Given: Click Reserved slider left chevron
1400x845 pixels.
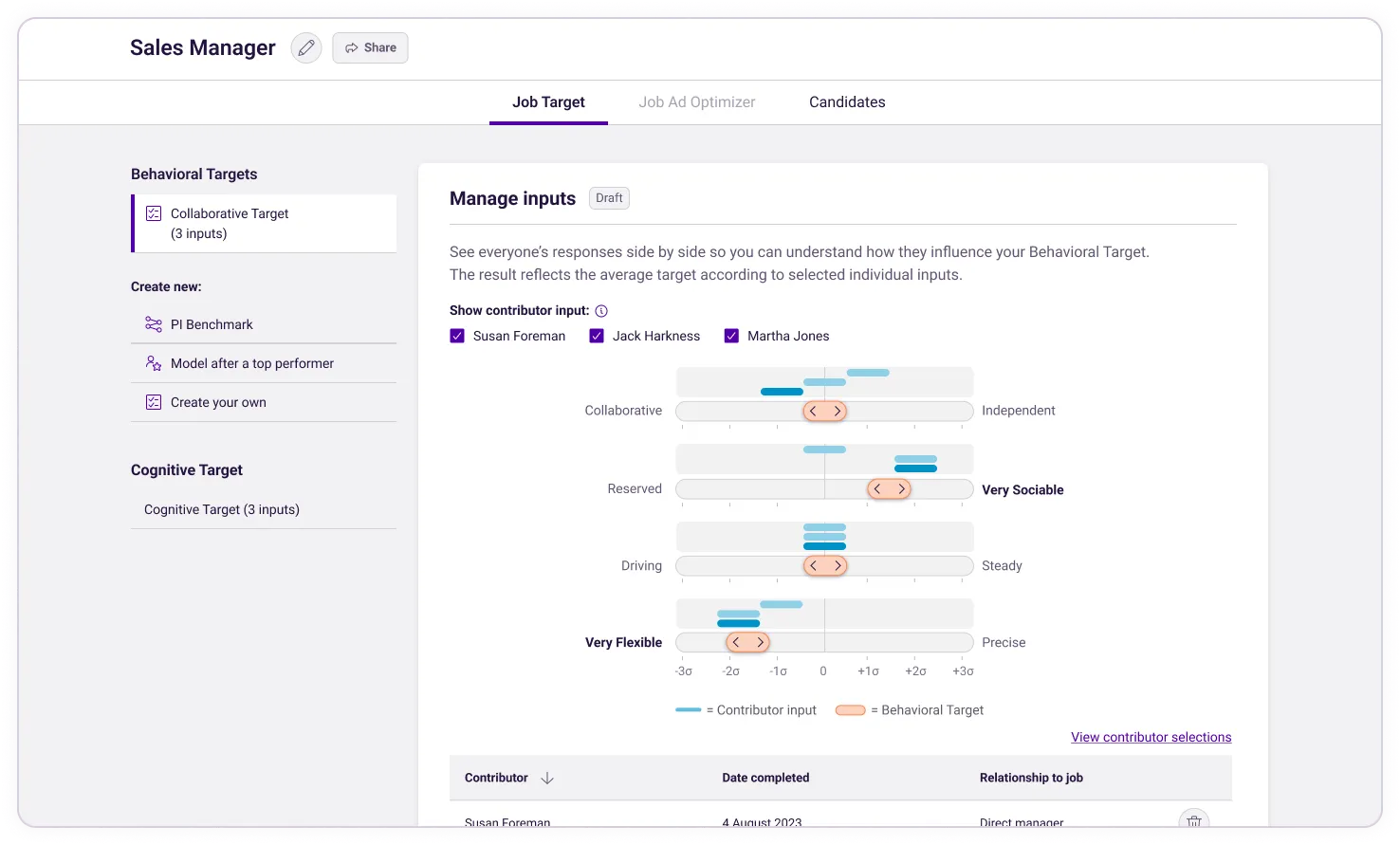Looking at the screenshot, I should pyautogui.click(x=878, y=489).
